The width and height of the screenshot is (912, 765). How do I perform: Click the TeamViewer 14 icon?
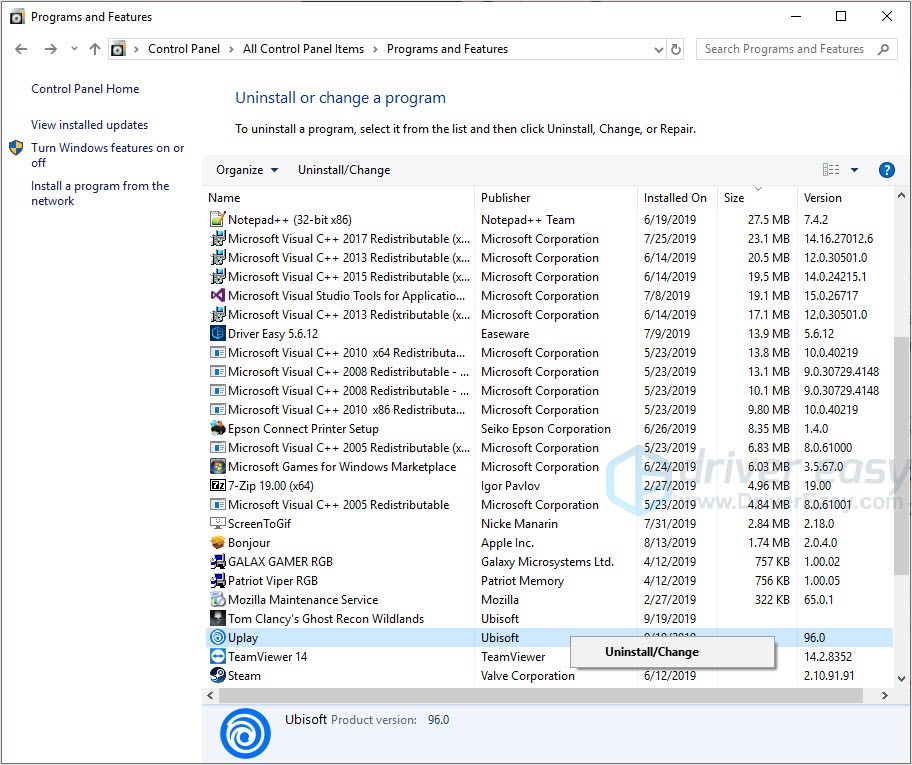pyautogui.click(x=218, y=657)
